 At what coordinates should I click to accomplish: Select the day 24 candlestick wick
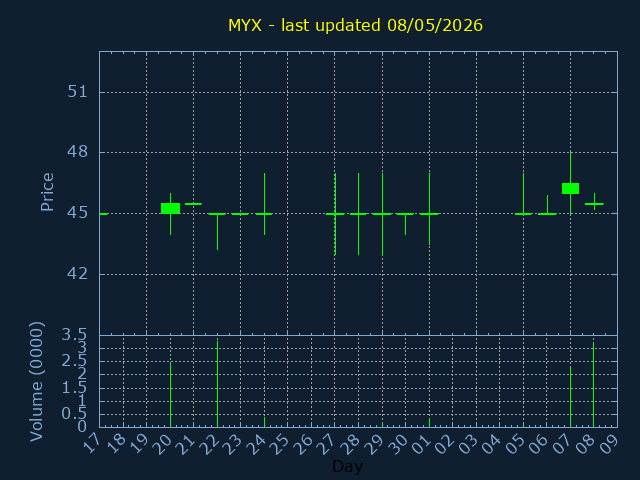click(x=264, y=204)
